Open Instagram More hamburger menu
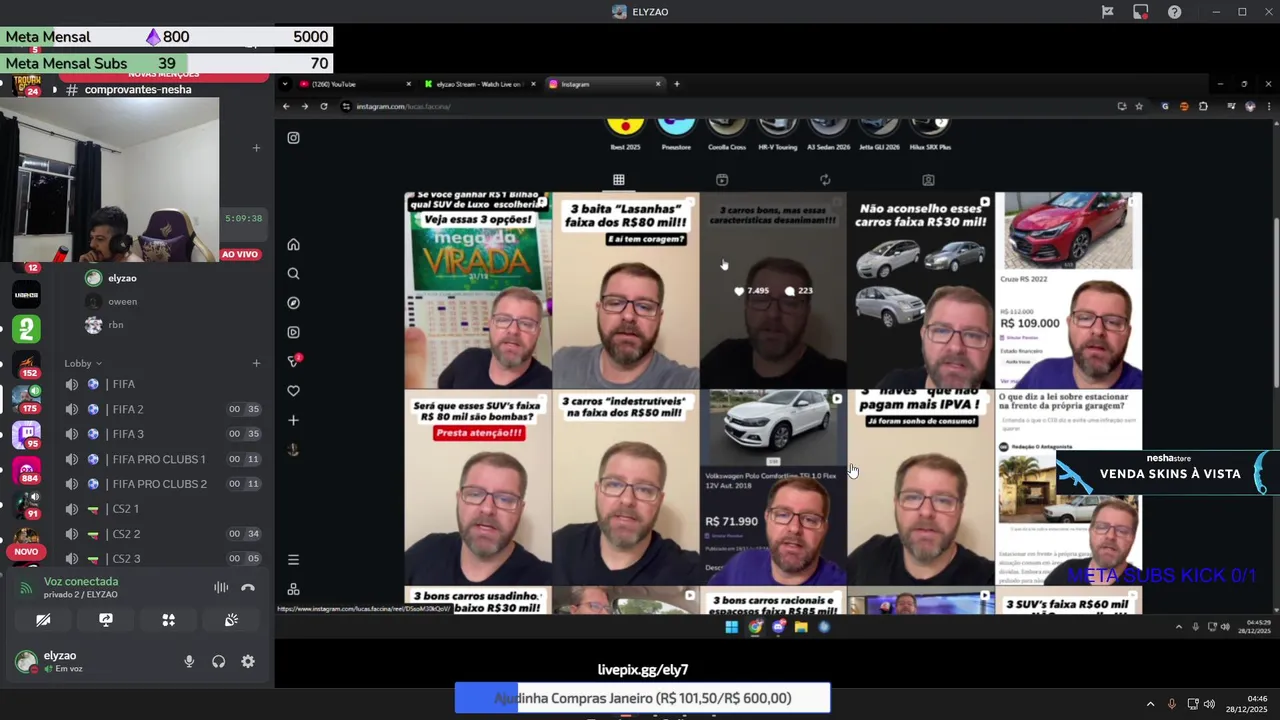The image size is (1280, 720). pos(293,560)
